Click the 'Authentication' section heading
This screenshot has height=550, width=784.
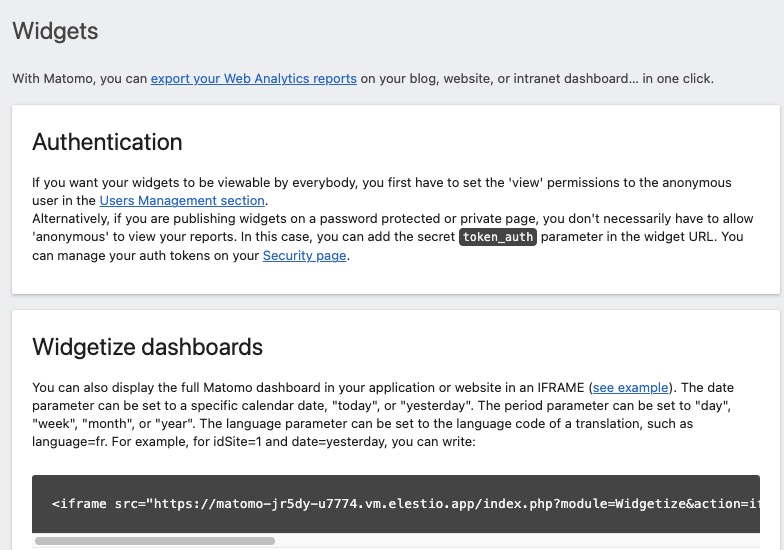[107, 142]
